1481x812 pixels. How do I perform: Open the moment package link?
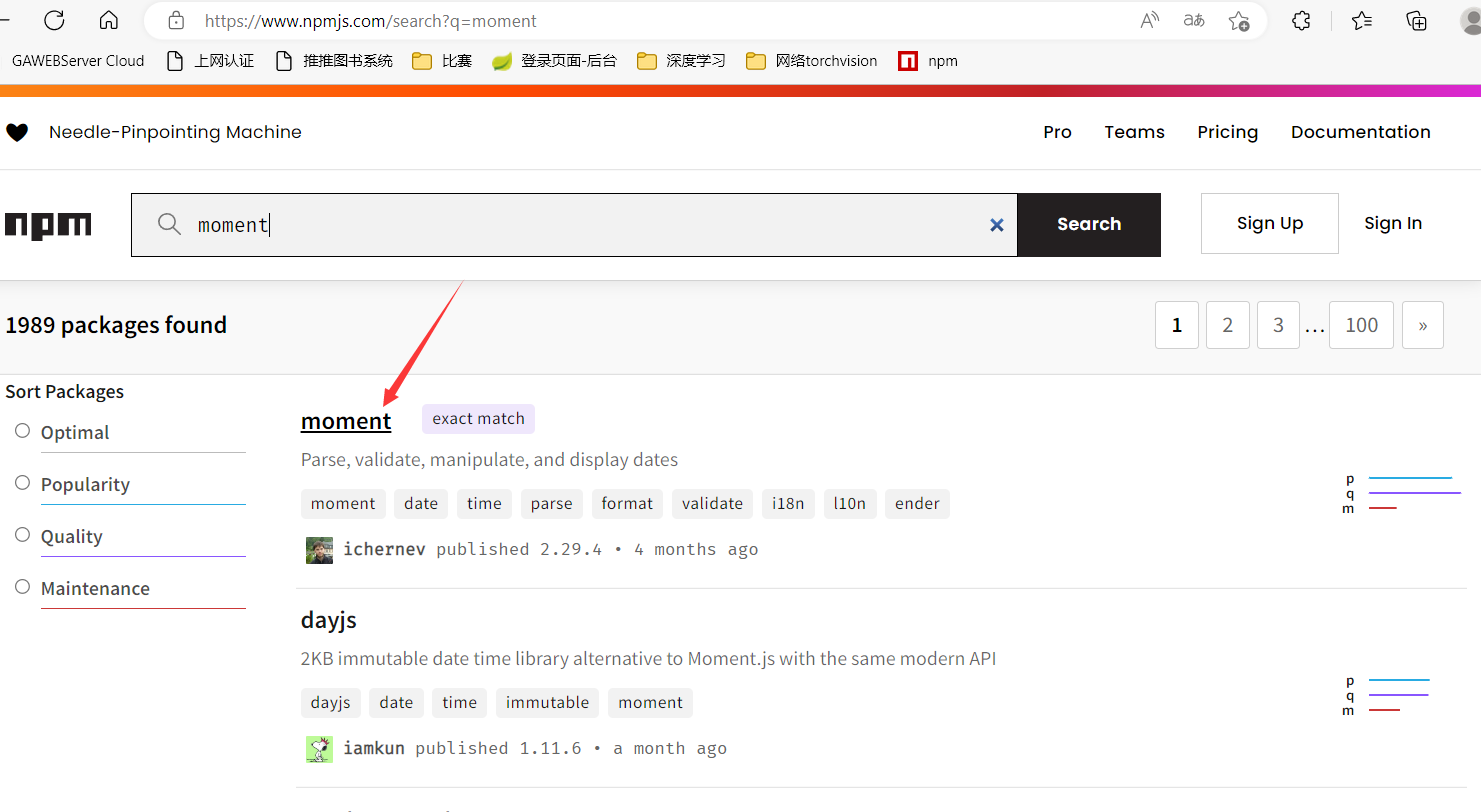[x=346, y=421]
